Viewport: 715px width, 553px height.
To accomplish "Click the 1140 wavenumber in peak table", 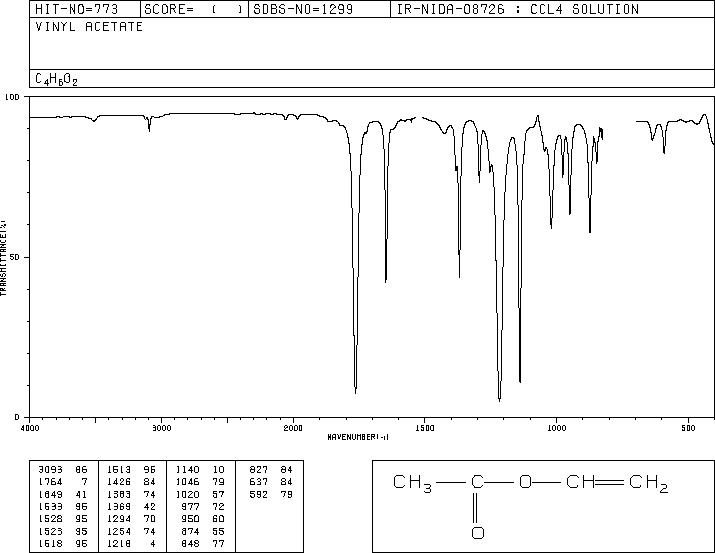I will coord(188,470).
